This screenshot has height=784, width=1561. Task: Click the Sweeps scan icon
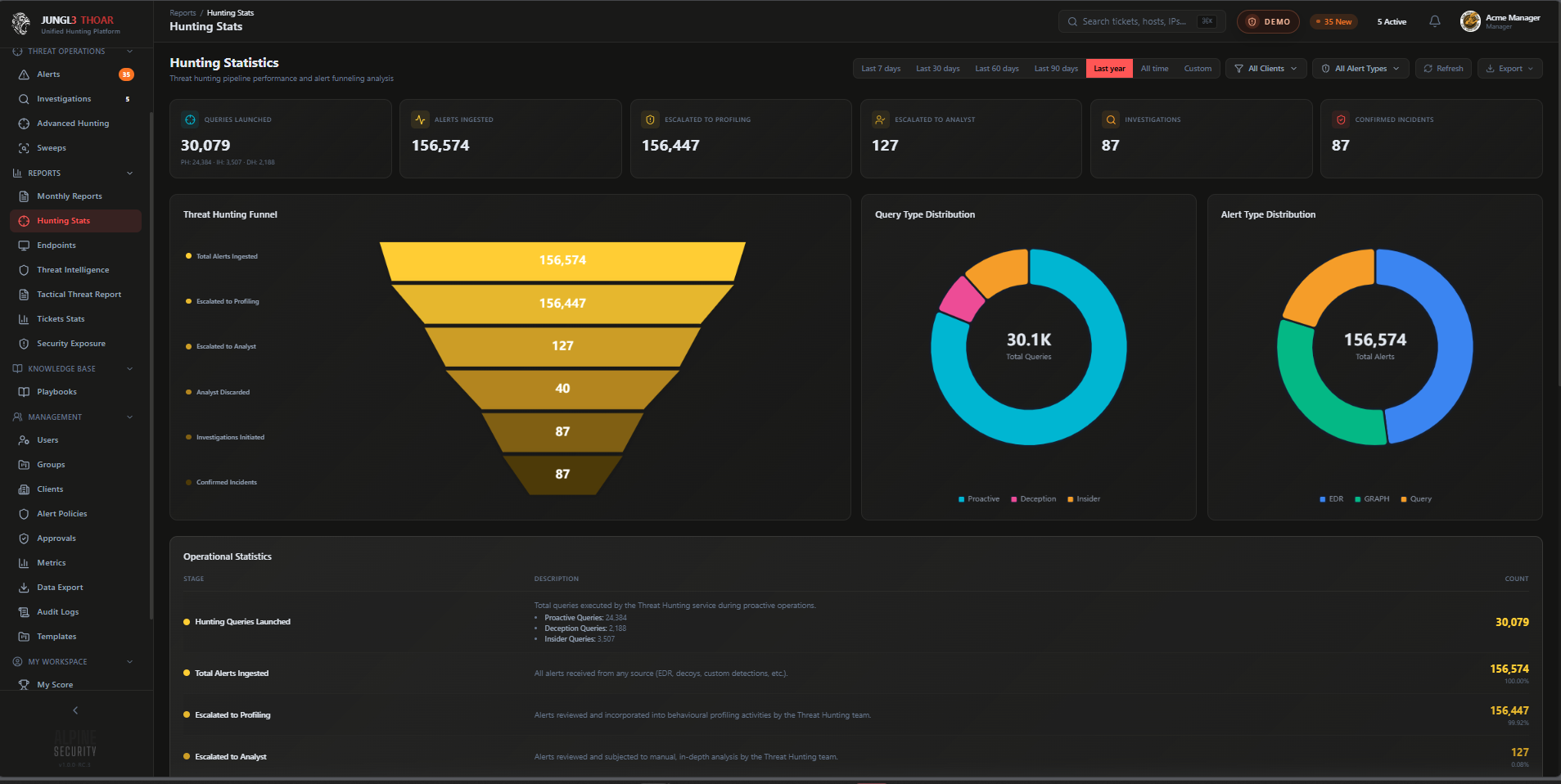click(x=24, y=148)
